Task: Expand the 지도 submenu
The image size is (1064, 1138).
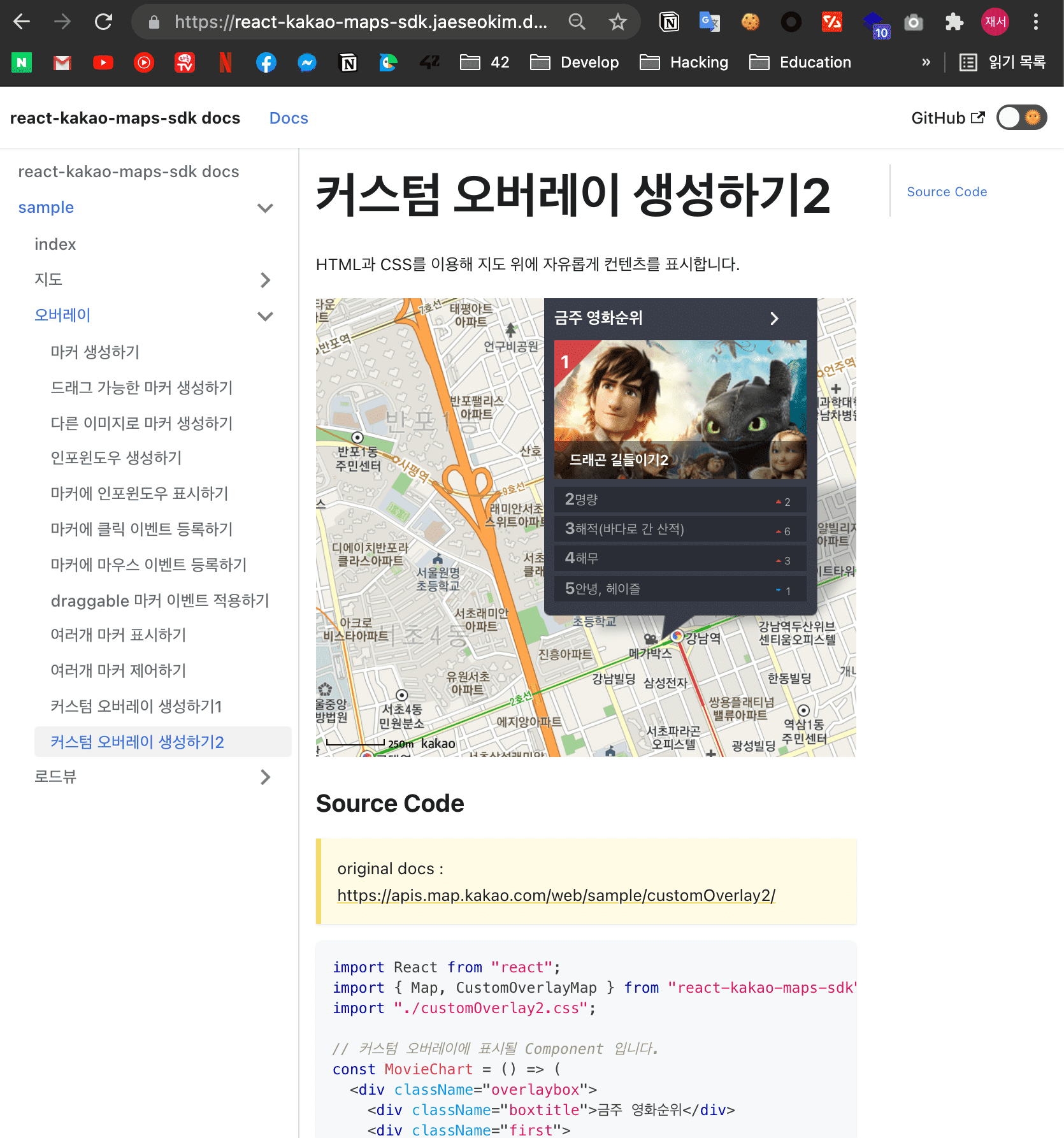Action: (265, 280)
